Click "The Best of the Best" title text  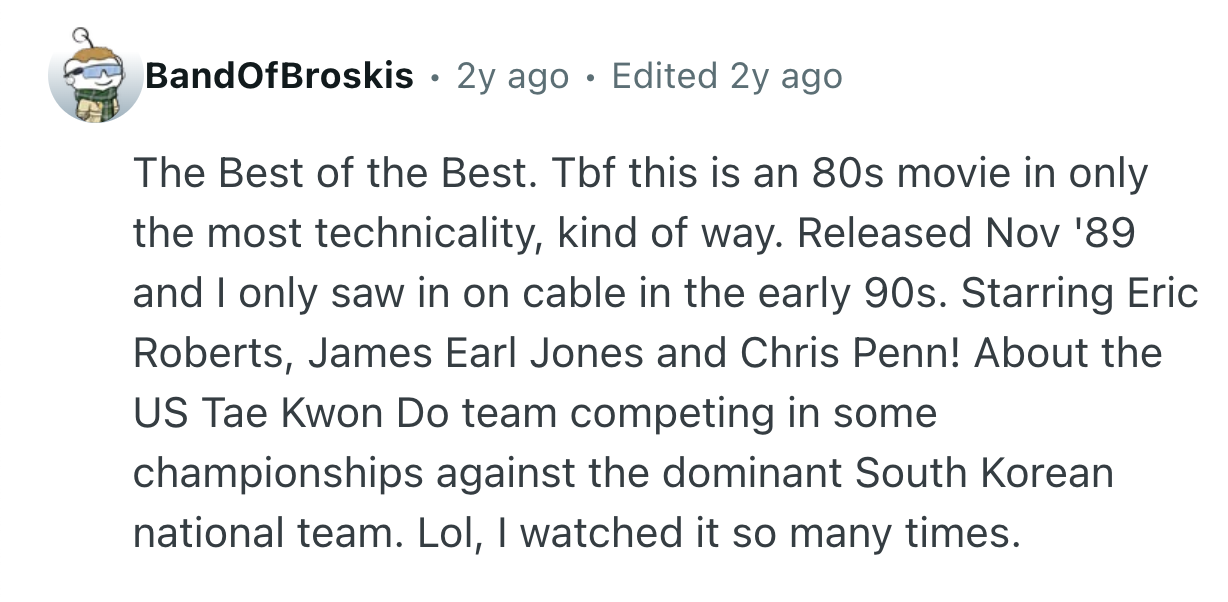click(330, 176)
